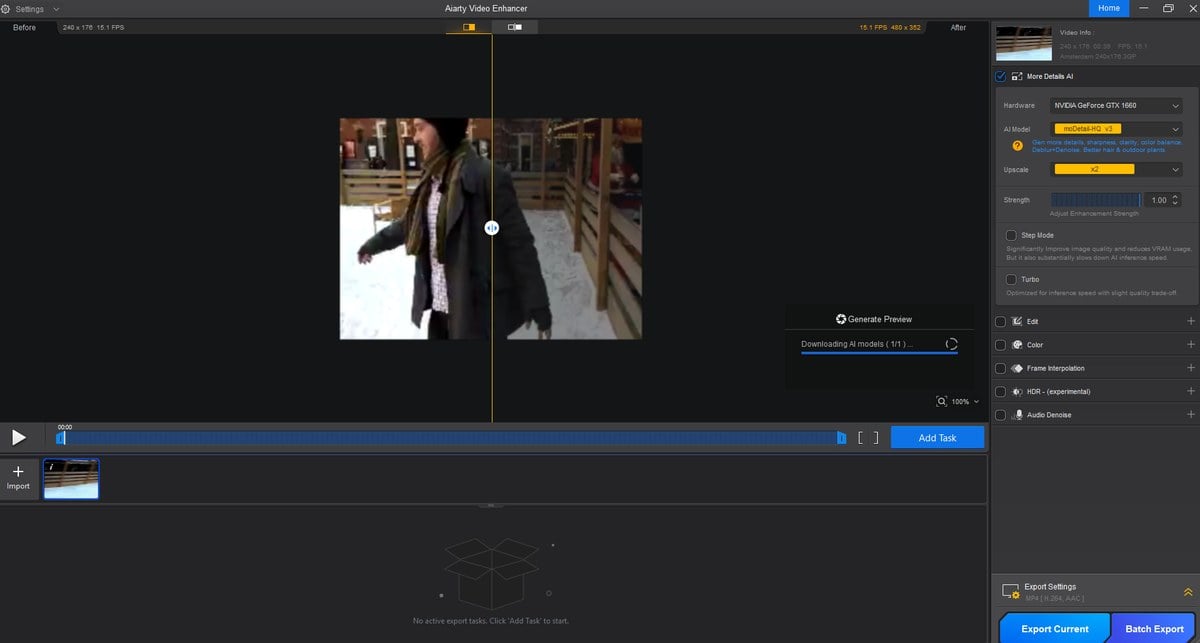This screenshot has width=1200, height=643.
Task: Click the Import plus icon
Action: click(18, 471)
